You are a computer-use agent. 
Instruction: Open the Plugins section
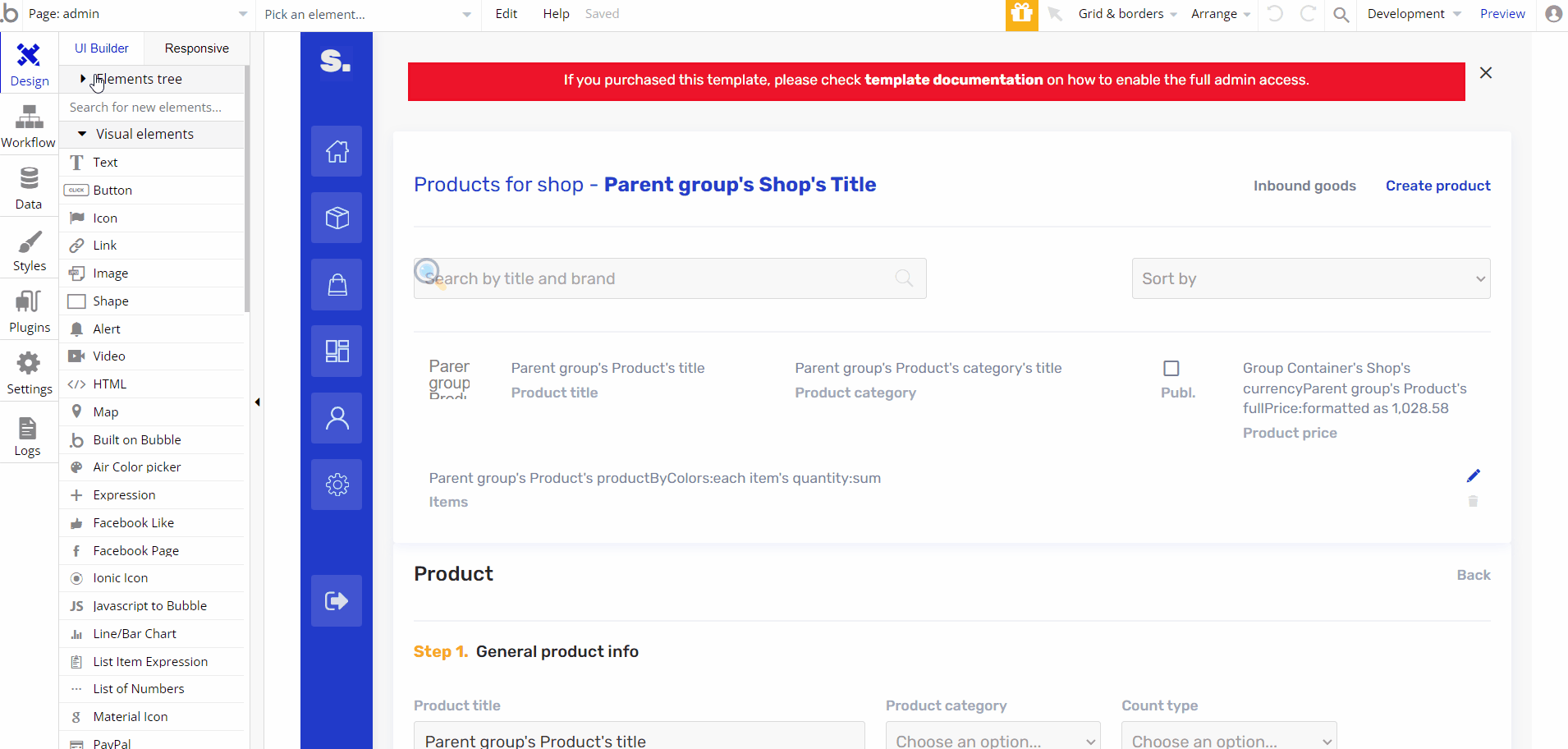pos(30,311)
